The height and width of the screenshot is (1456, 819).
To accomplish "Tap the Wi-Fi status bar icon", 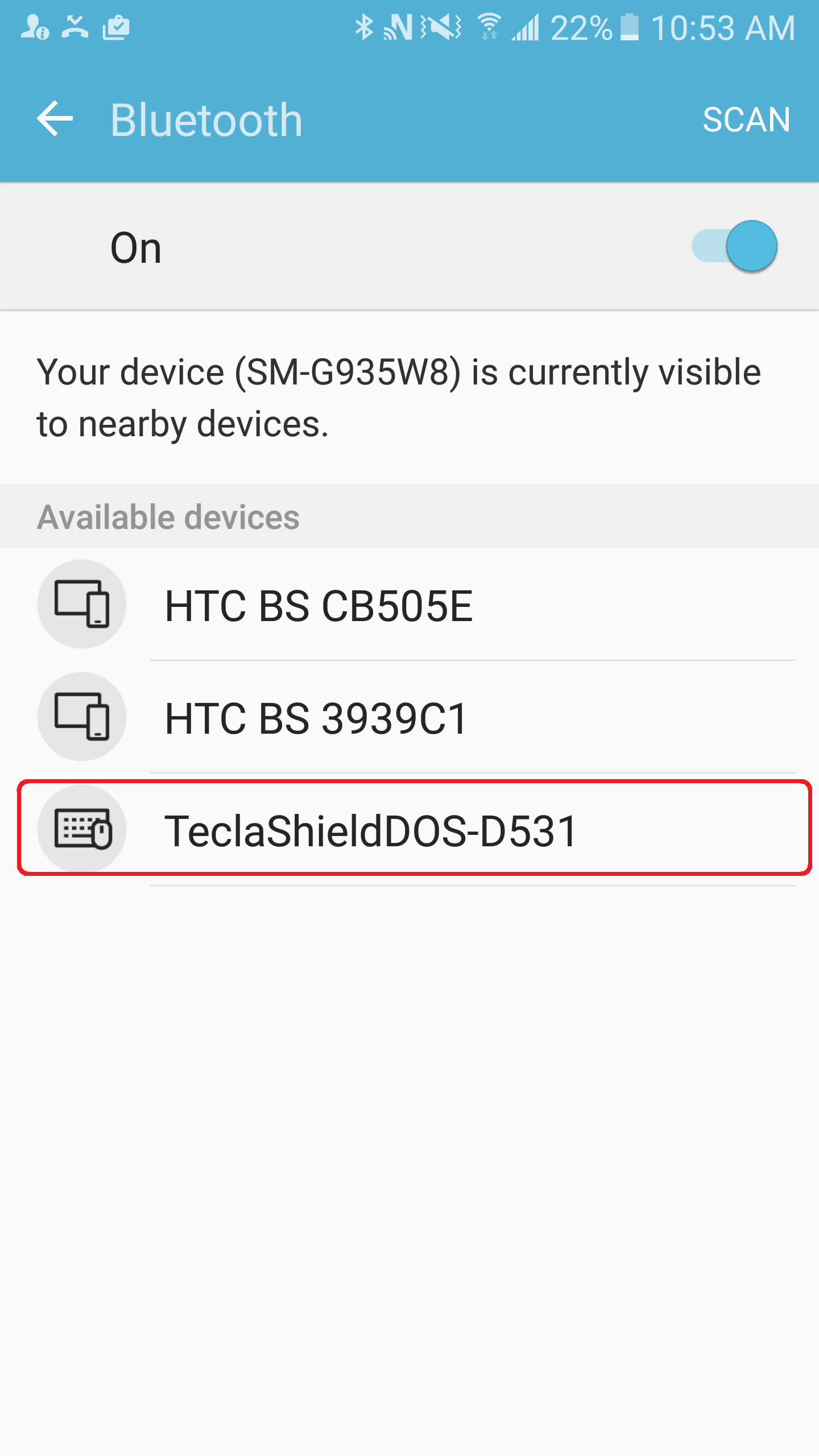I will coord(489,27).
